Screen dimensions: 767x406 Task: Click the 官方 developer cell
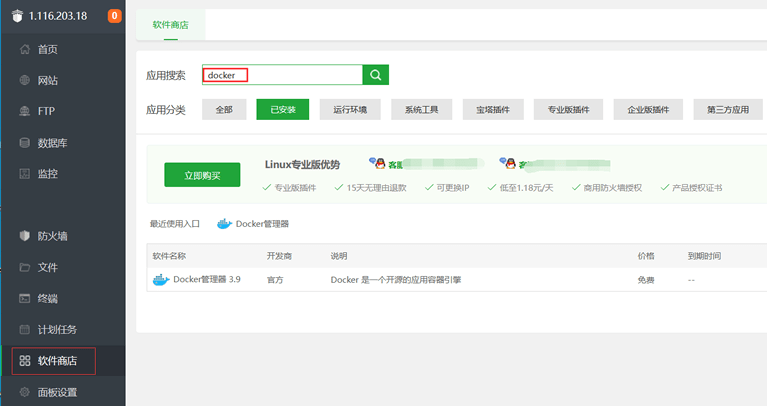(x=275, y=280)
